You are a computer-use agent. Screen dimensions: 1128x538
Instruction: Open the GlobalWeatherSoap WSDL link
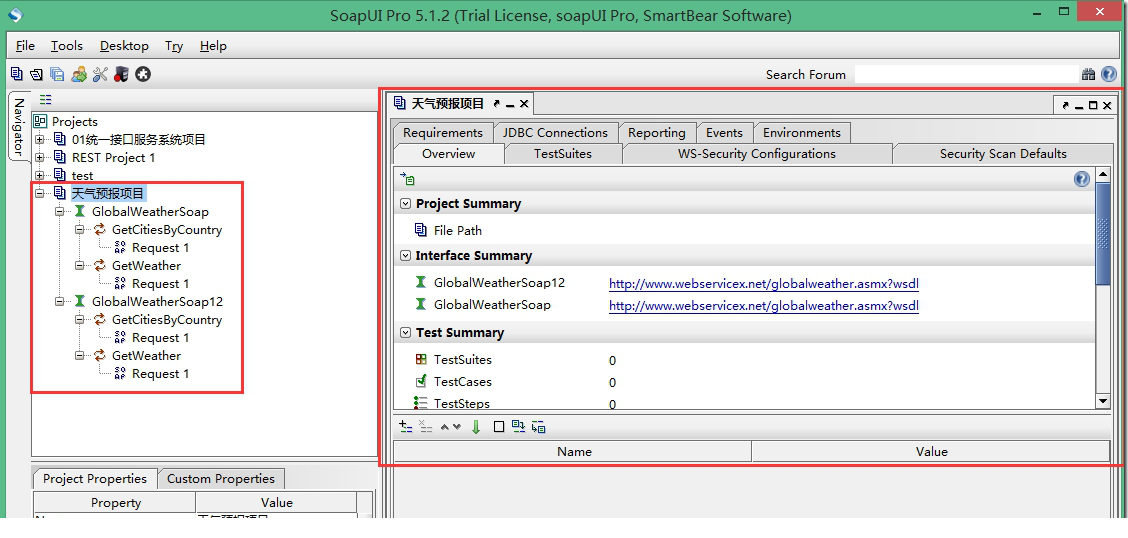tap(764, 306)
